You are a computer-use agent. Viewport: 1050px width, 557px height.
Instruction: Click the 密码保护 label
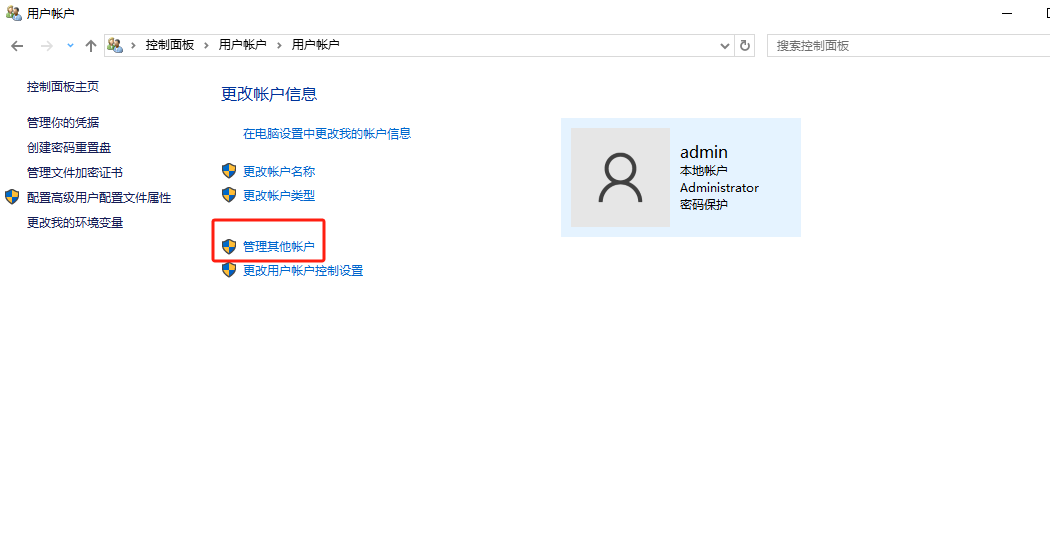[704, 204]
